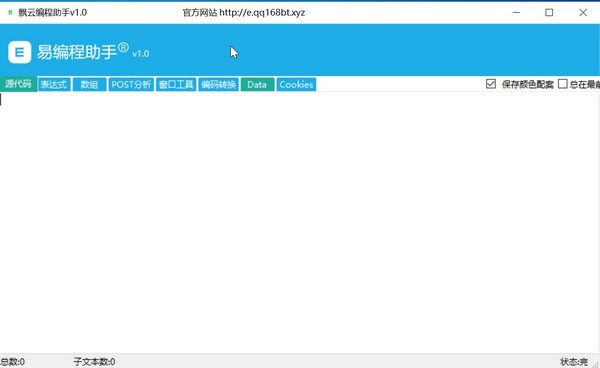Click inside the empty source code text area
This screenshot has height=368, width=600.
coord(300,223)
